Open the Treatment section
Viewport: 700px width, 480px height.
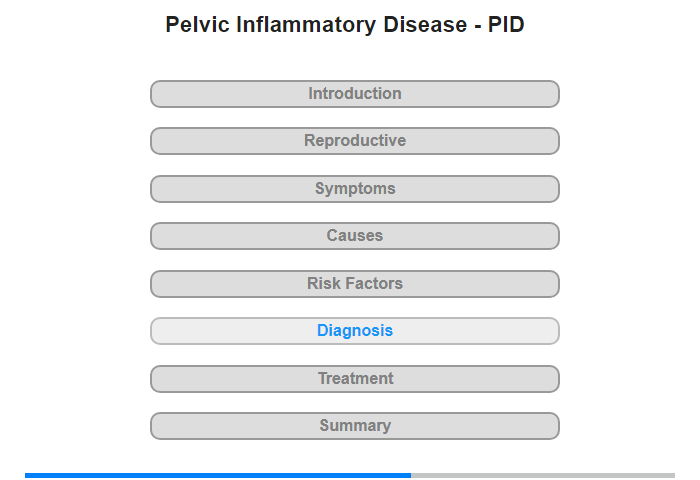[x=354, y=379]
